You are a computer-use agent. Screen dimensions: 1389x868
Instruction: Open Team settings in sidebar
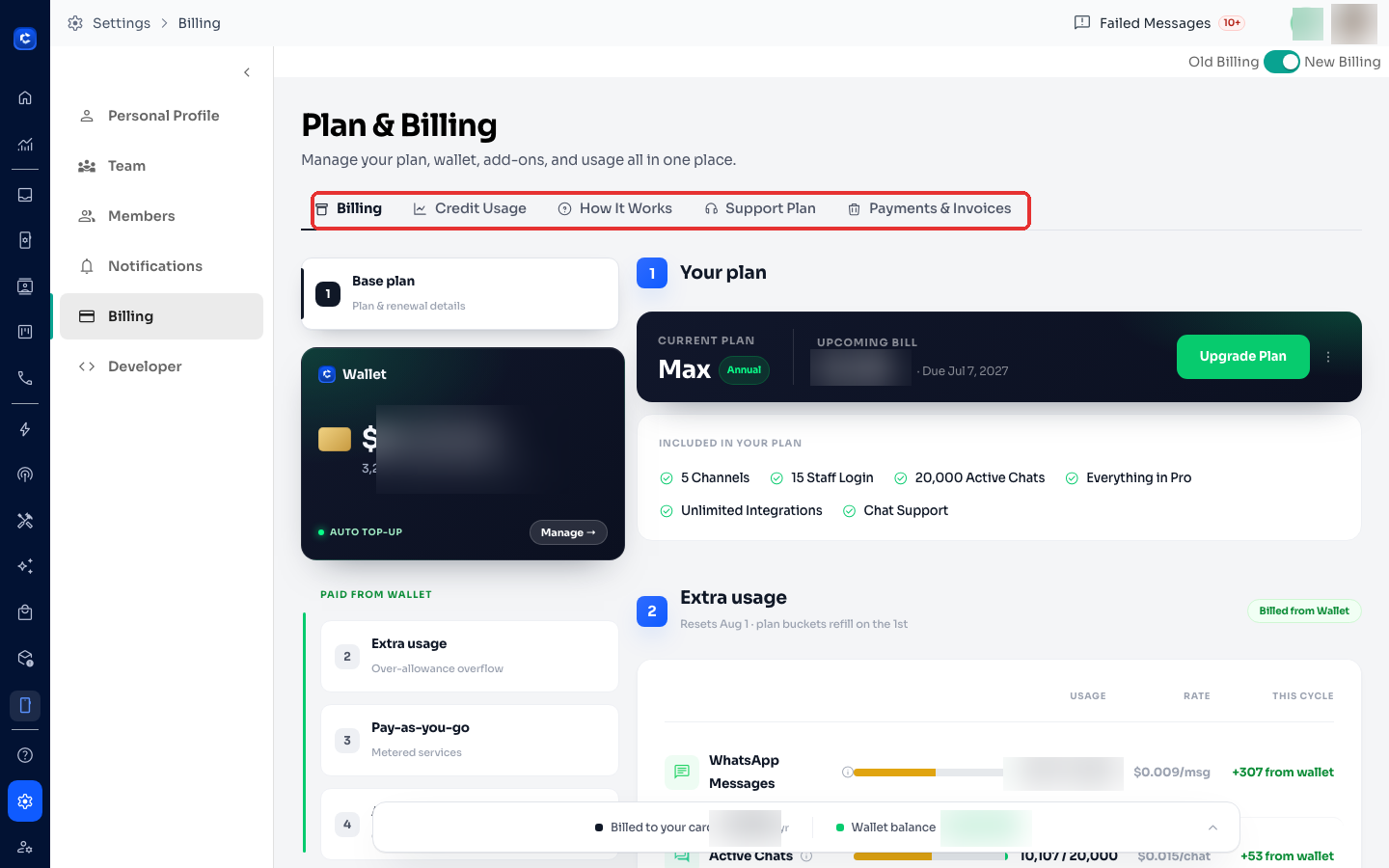pyautogui.click(x=161, y=166)
